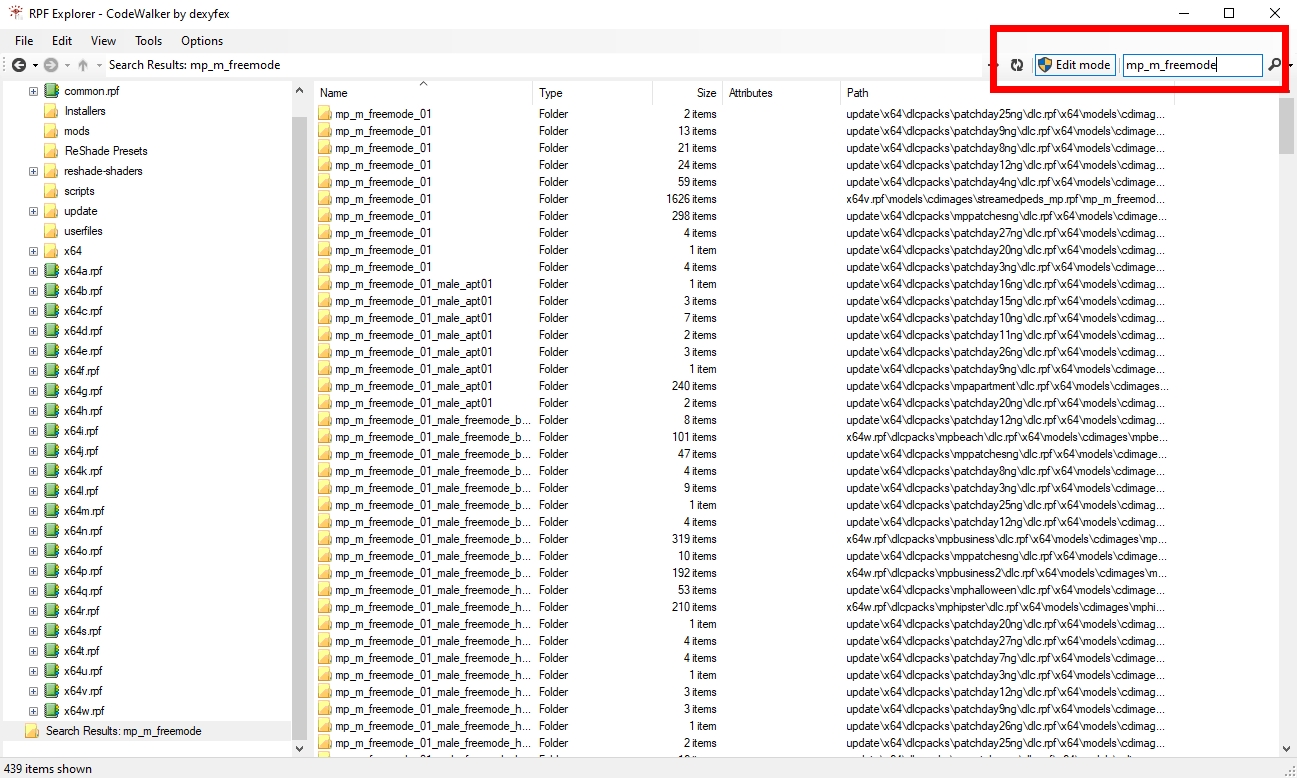Open the Options menu
1297x778 pixels.
pyautogui.click(x=202, y=41)
